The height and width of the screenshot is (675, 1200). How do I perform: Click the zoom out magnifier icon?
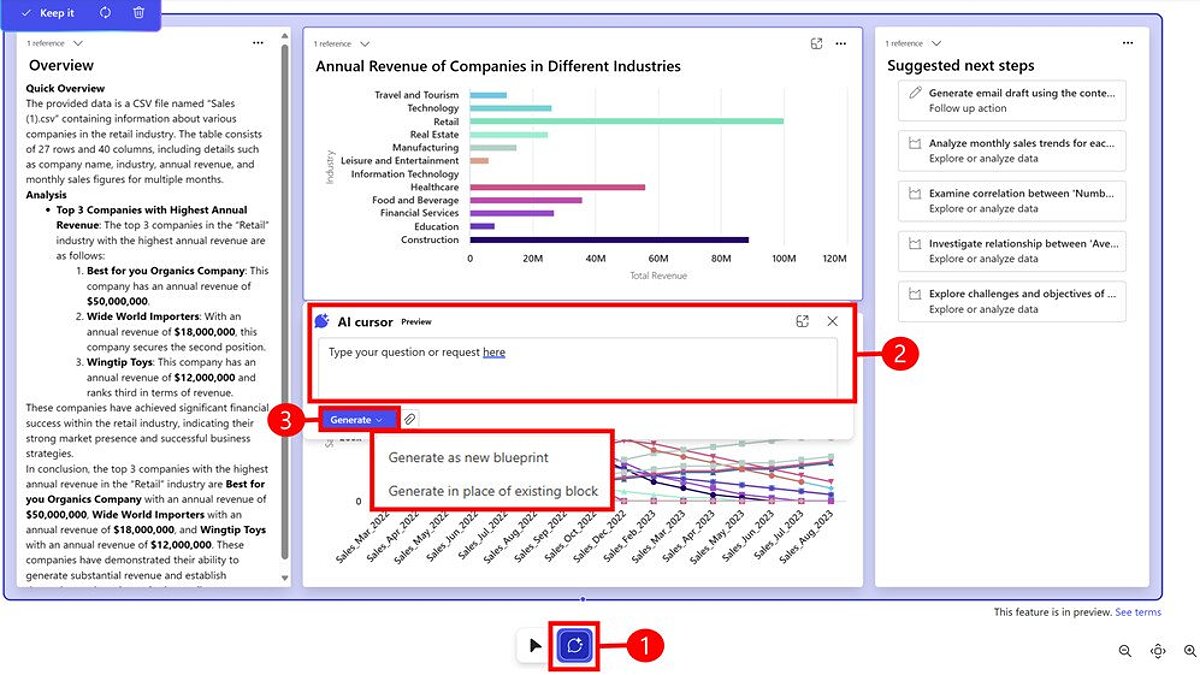[x=1125, y=651]
